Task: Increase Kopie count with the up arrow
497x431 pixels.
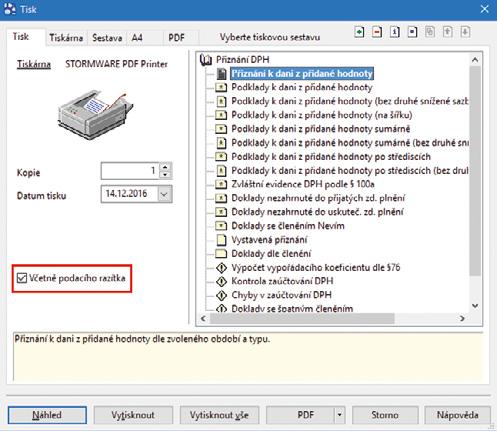Action: tap(165, 167)
